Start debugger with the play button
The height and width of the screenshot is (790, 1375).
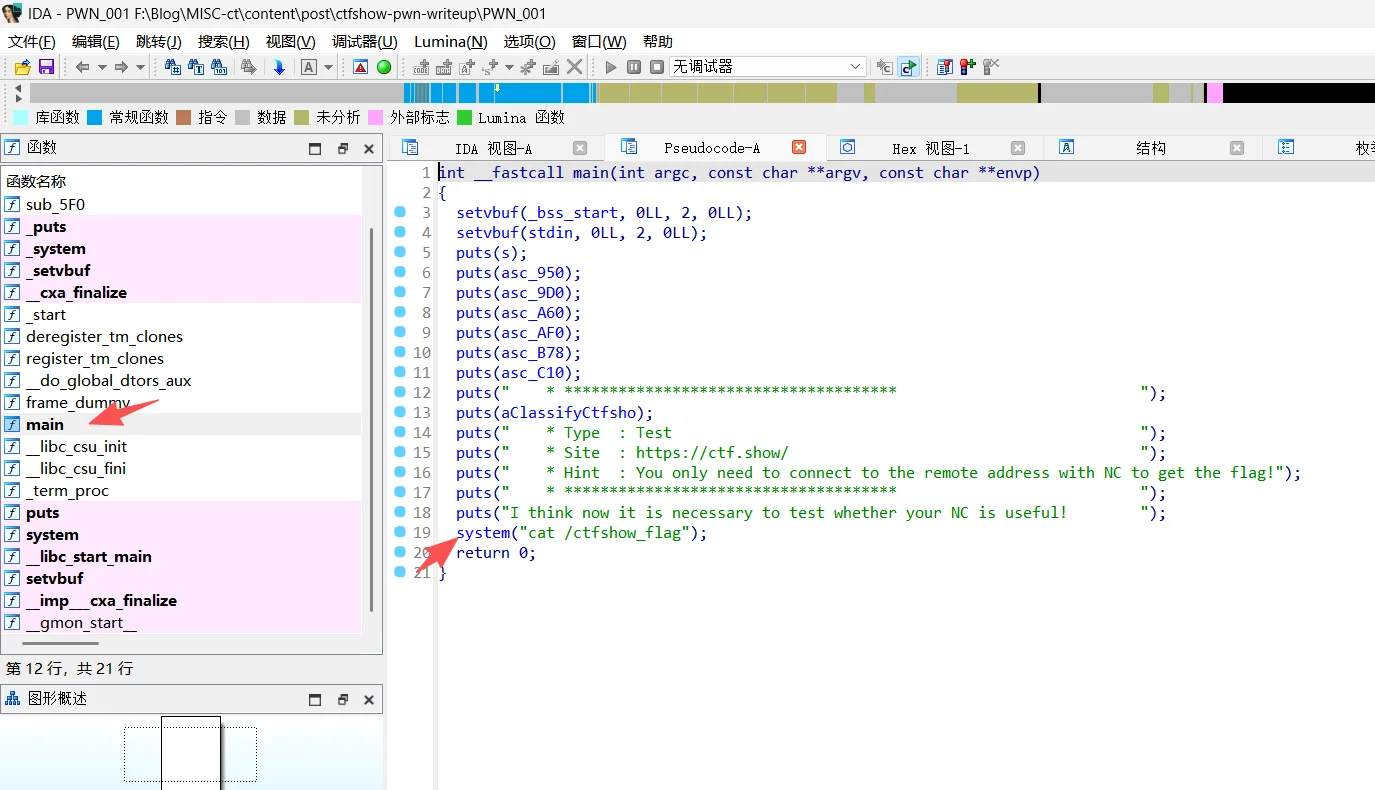pyautogui.click(x=611, y=67)
